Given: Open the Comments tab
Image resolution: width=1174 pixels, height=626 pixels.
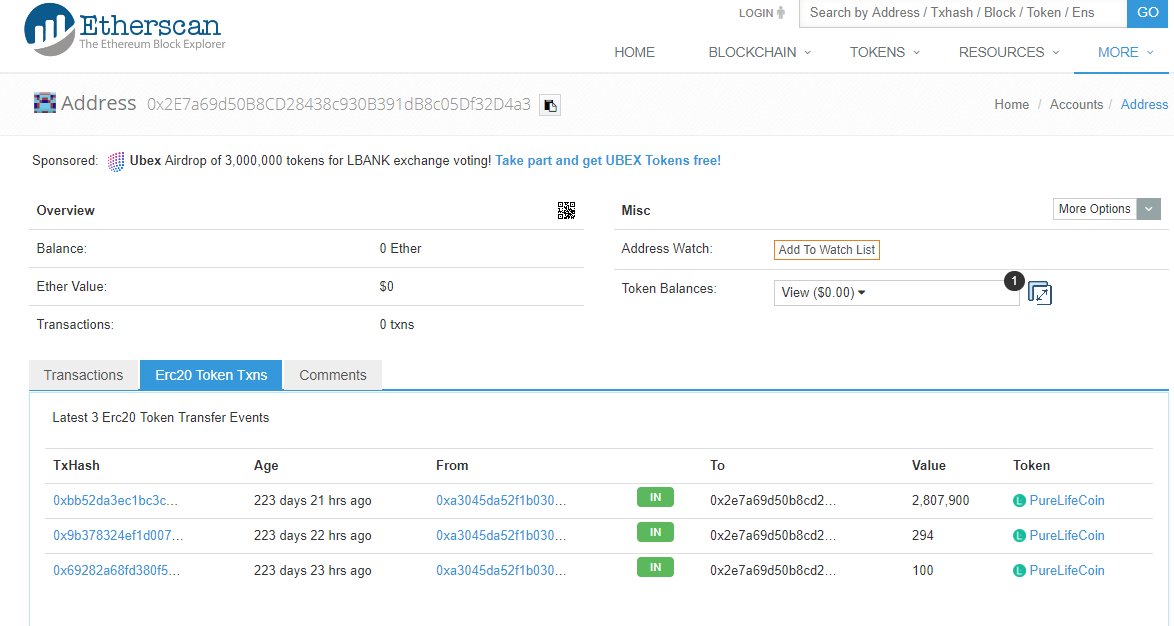Looking at the screenshot, I should click(x=332, y=375).
